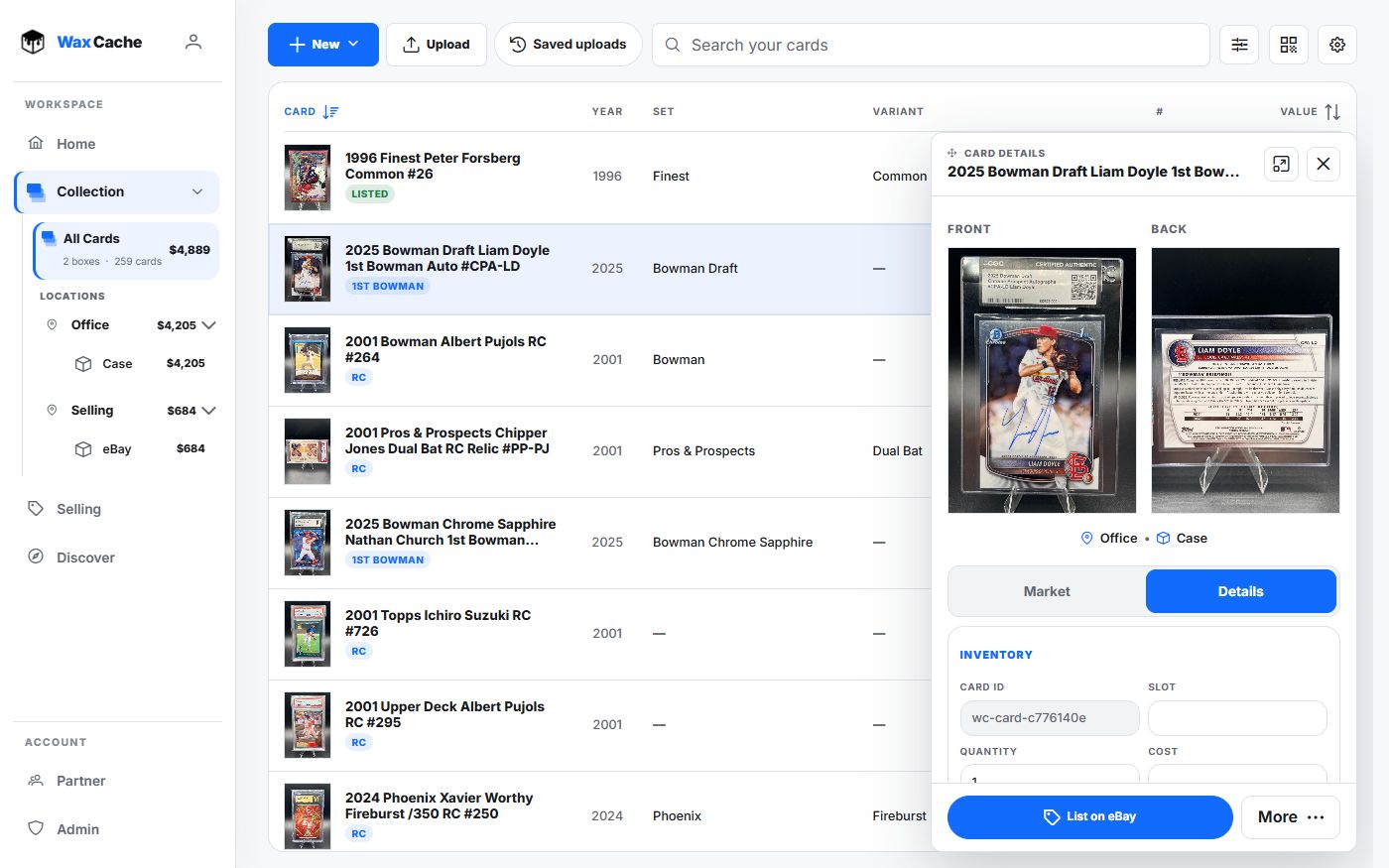
Task: Sort by the Card column icon
Action: tap(330, 112)
